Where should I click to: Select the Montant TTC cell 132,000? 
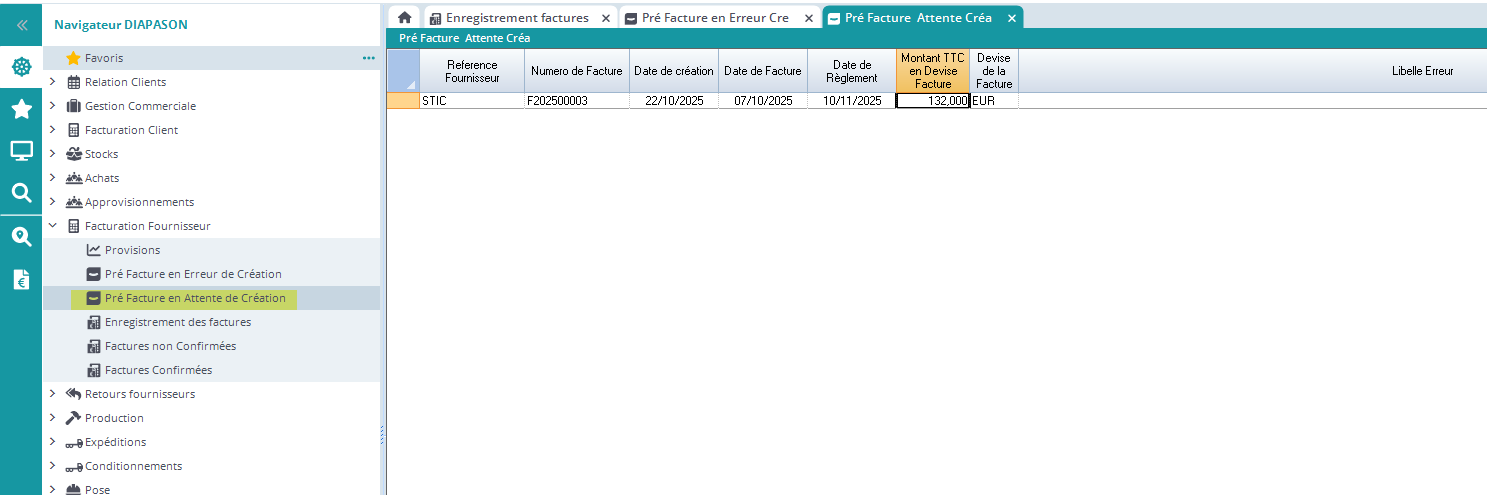pos(932,101)
